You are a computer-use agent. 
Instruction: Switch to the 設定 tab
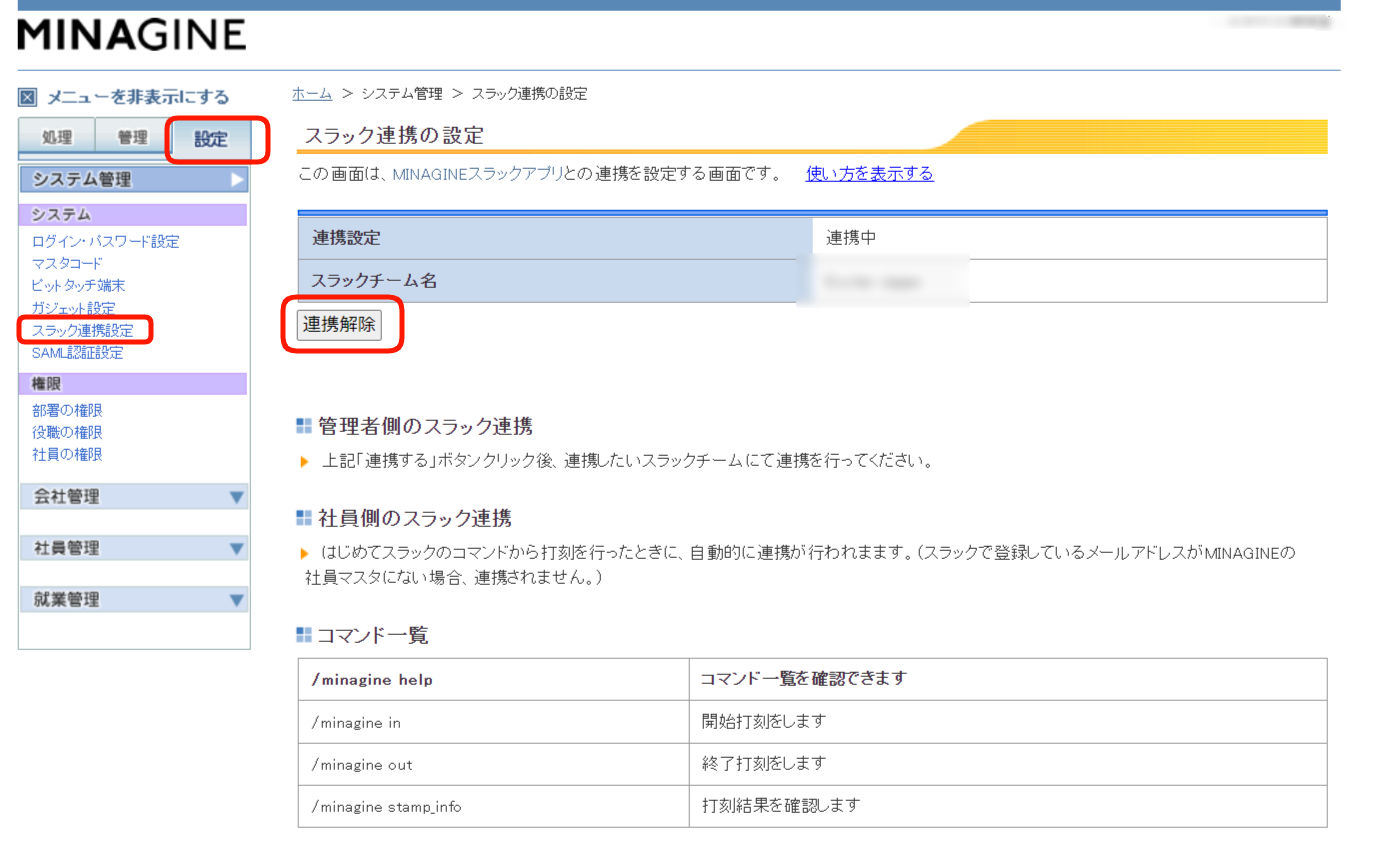point(211,139)
